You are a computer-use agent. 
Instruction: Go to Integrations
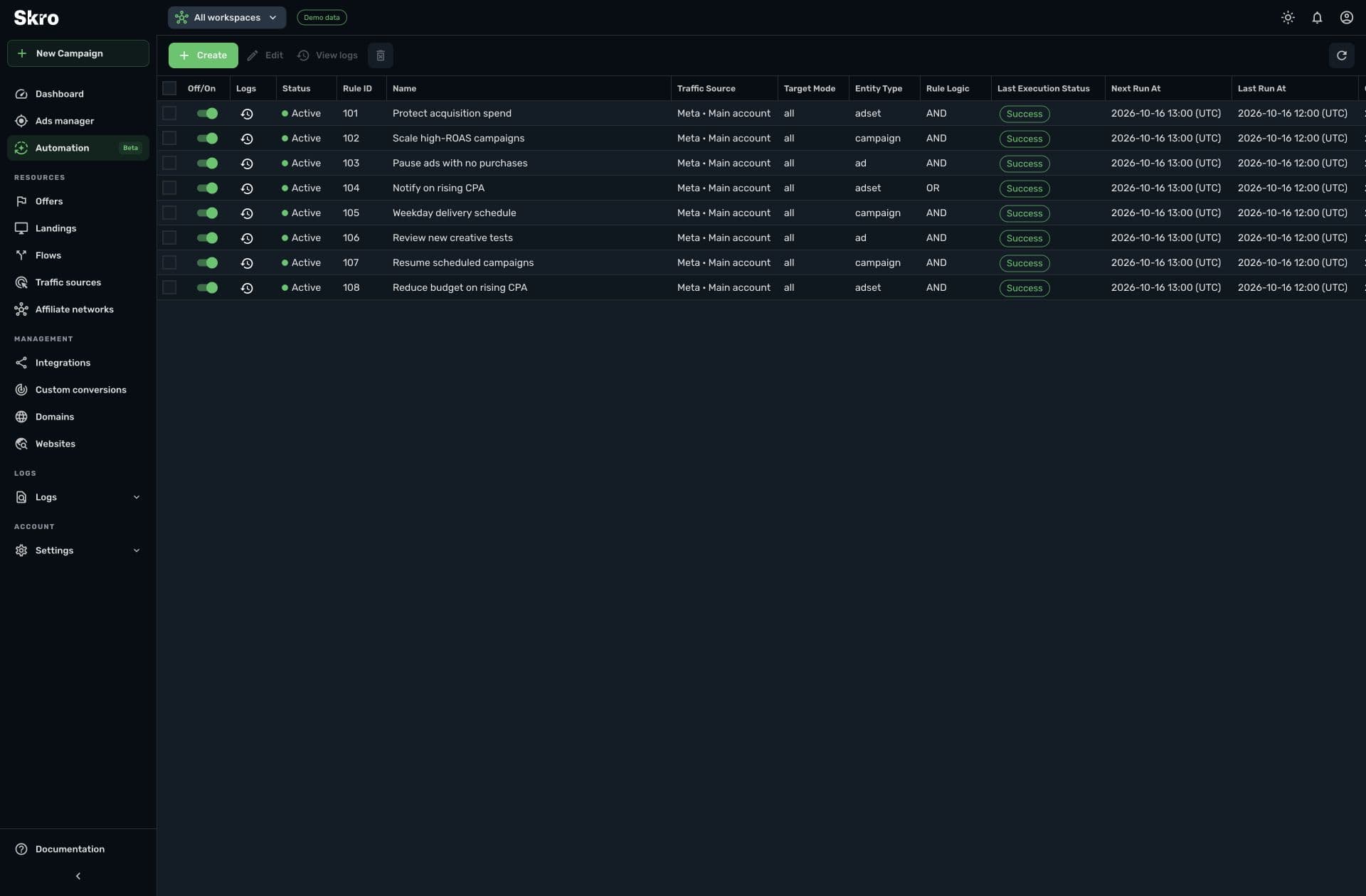point(78,363)
